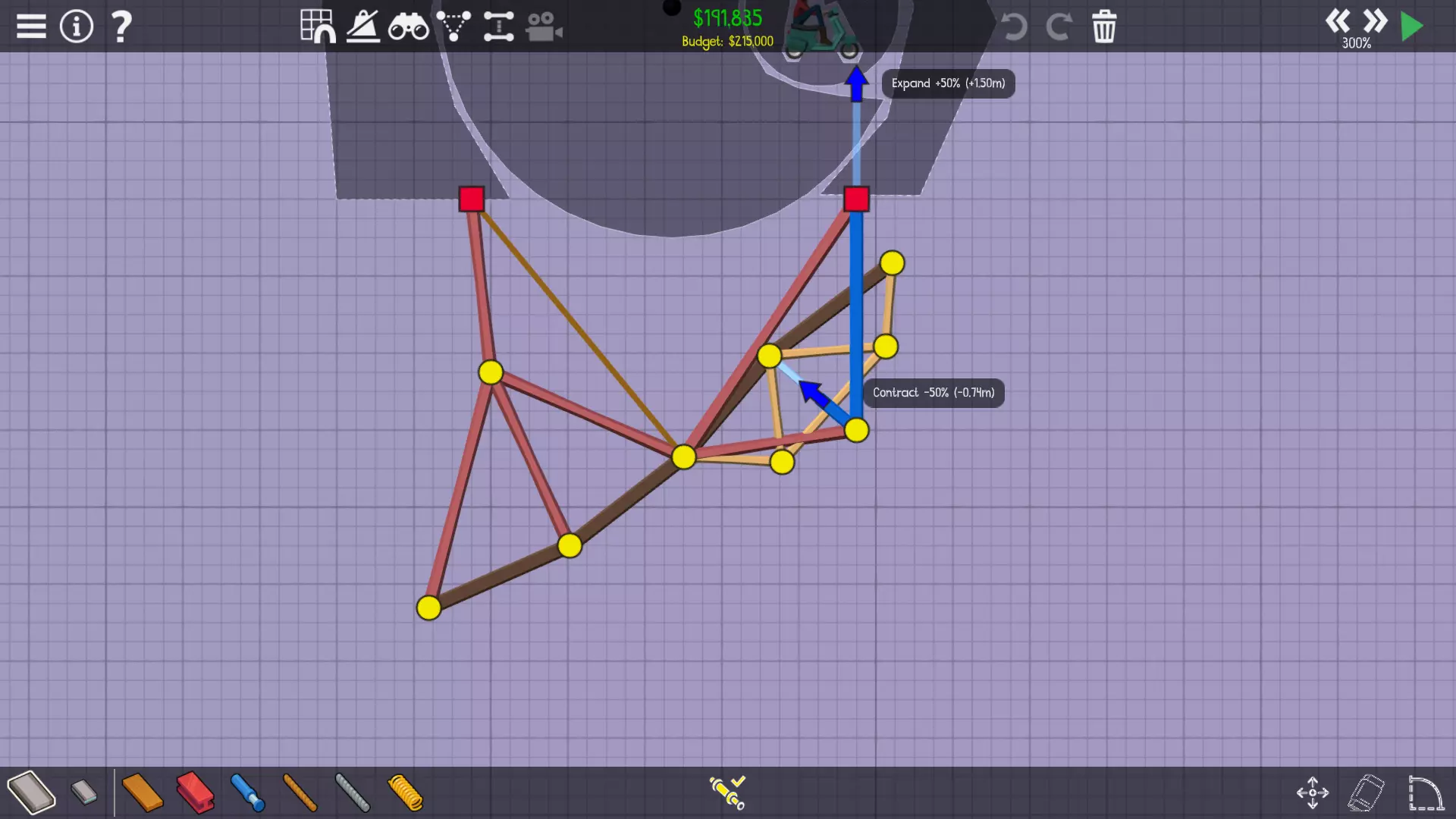The width and height of the screenshot is (1456, 819).
Task: Click the Expand +50% hydraulic label
Action: coord(947,83)
